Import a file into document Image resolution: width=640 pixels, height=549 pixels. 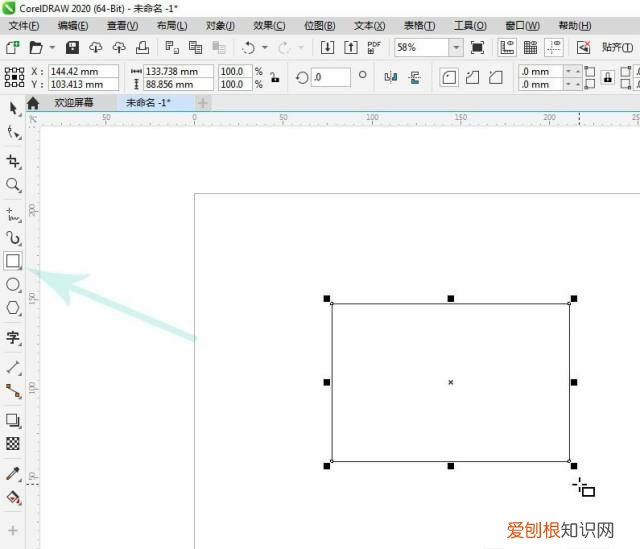pos(327,47)
